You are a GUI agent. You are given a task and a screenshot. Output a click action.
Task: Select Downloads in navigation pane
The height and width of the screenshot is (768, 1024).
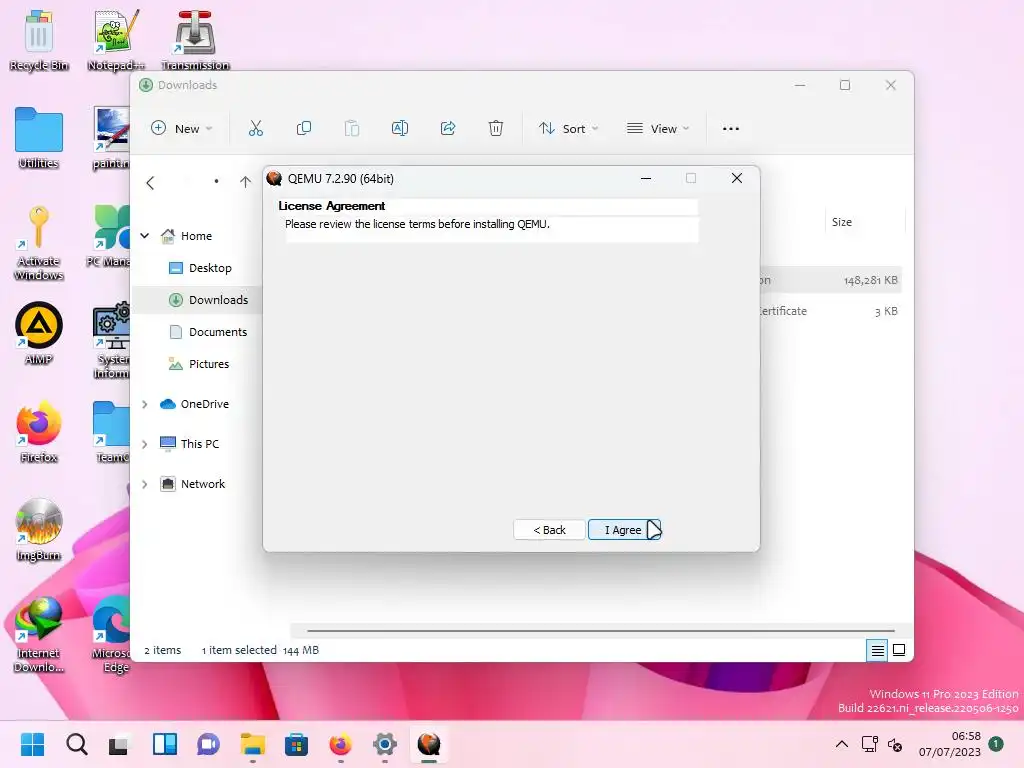point(208,300)
